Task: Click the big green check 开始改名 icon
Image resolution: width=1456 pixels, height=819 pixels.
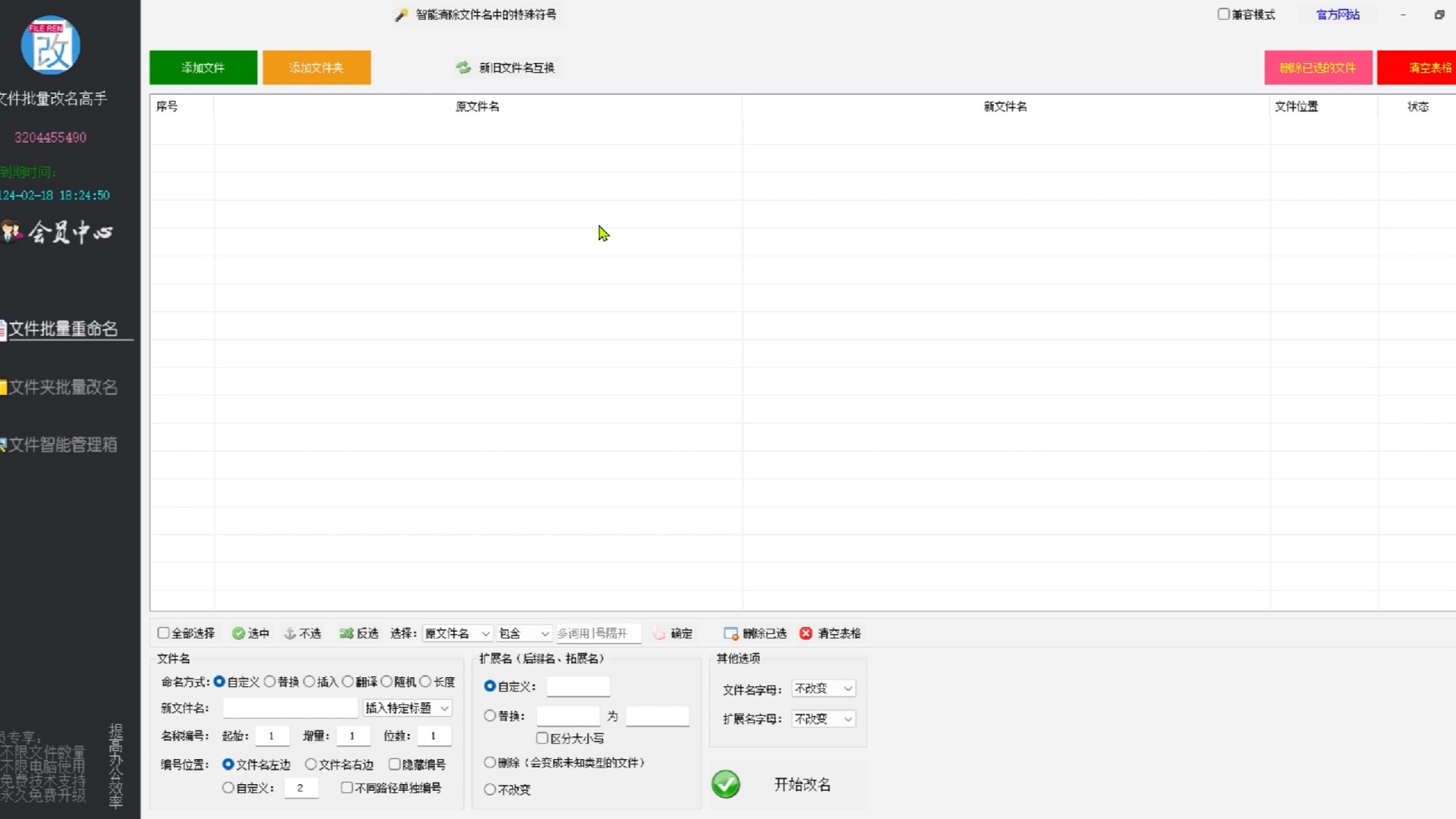Action: pos(726,784)
